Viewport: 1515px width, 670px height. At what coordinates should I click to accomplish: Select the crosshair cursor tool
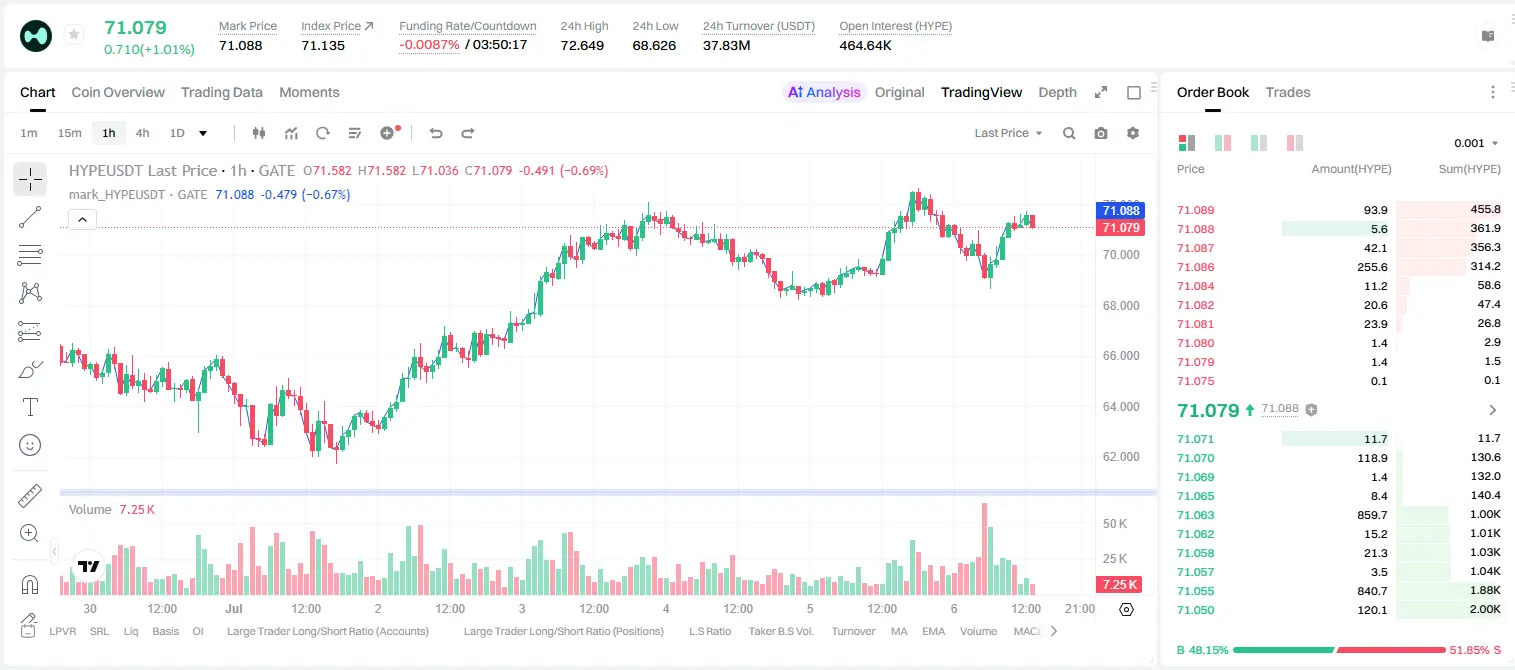point(30,179)
